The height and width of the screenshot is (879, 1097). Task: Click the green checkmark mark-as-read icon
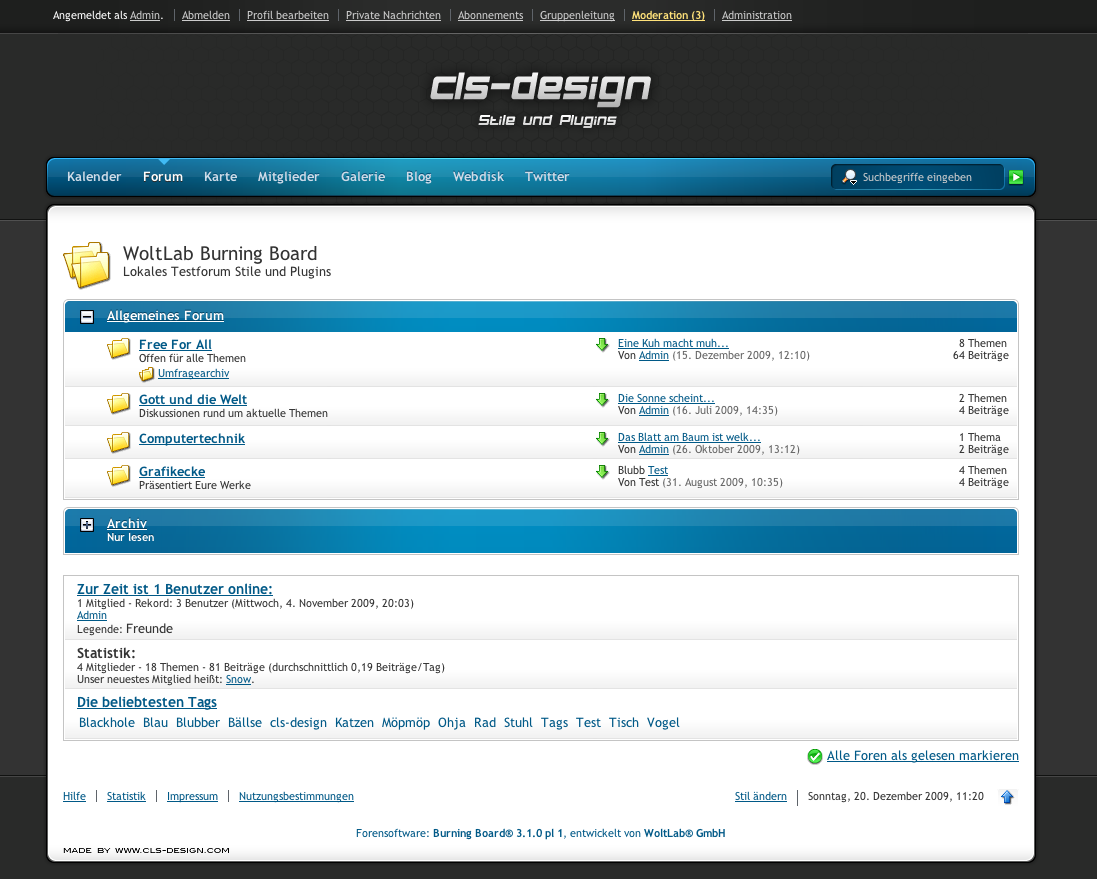814,757
